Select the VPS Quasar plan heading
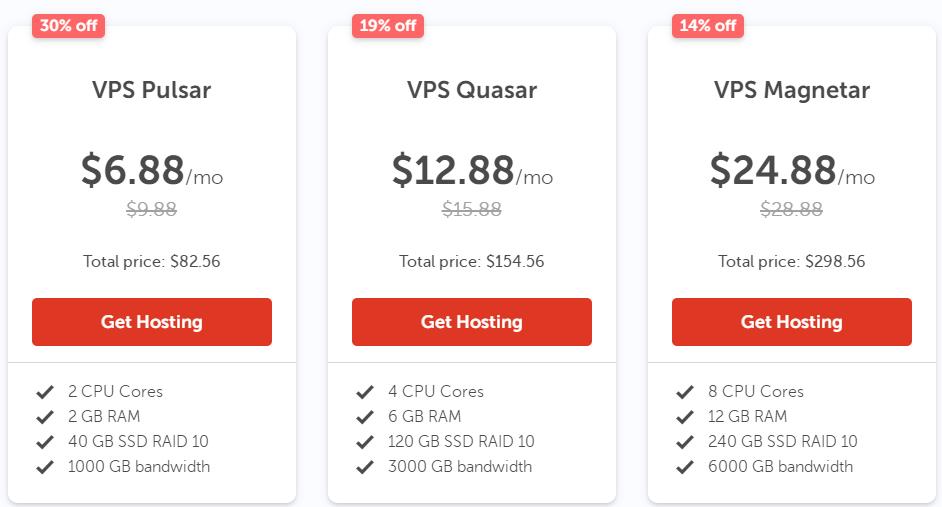The height and width of the screenshot is (507, 942). 472,90
